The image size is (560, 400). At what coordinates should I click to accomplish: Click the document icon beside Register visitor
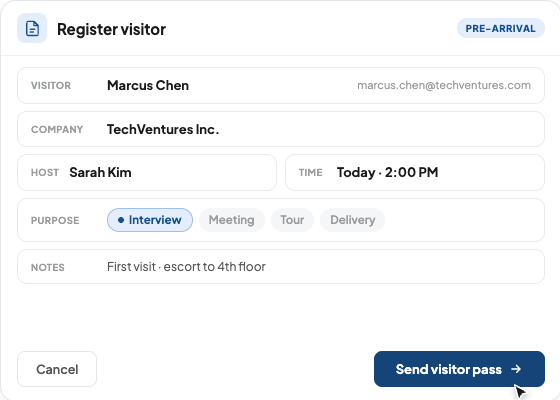(32, 28)
